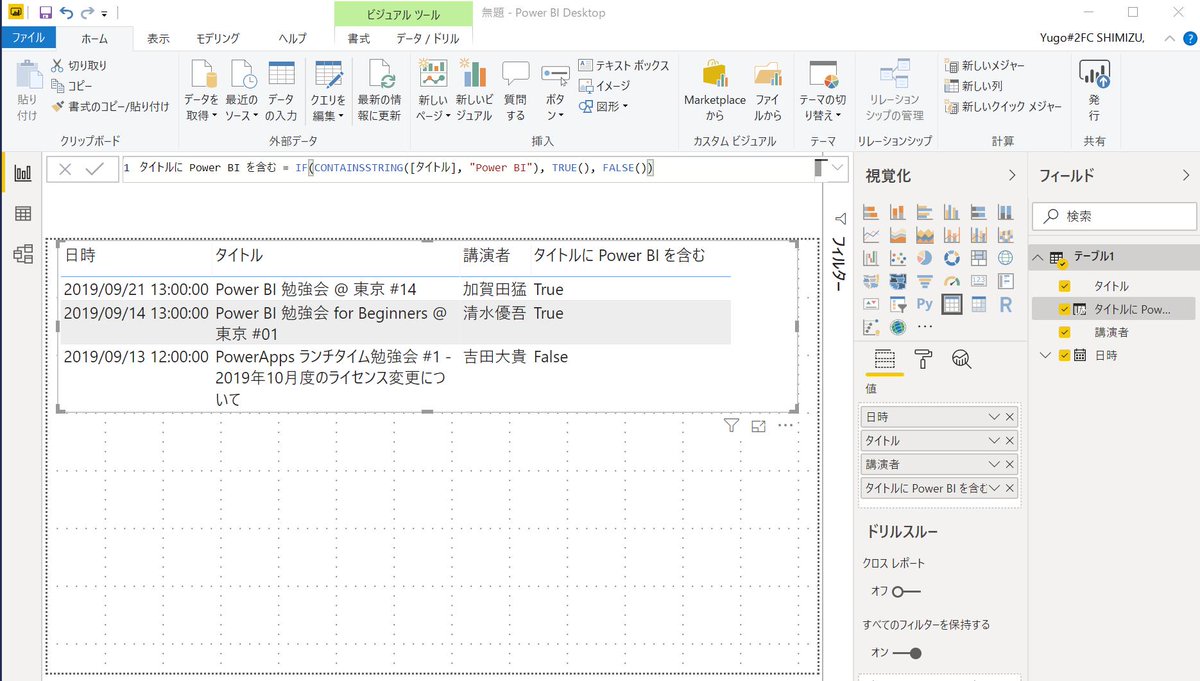Open the Report view from left sidebar
Viewport: 1200px width, 681px height.
tap(22, 173)
